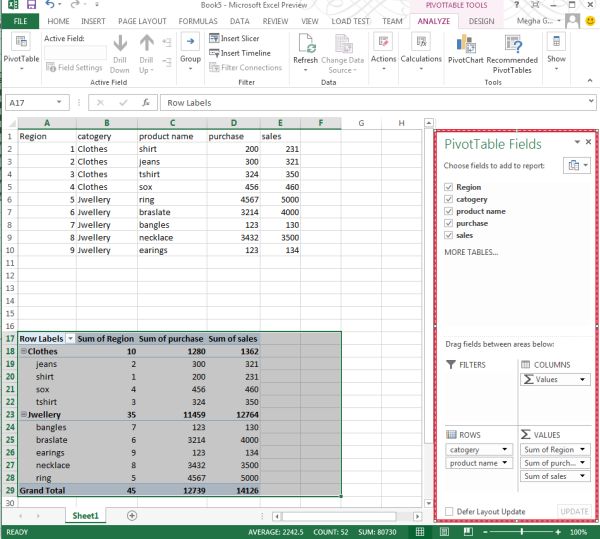Click the Drill Down arrow icon

click(120, 44)
